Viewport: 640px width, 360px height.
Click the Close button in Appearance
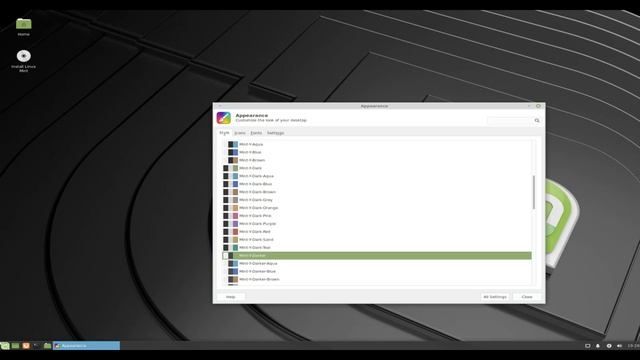tap(527, 297)
